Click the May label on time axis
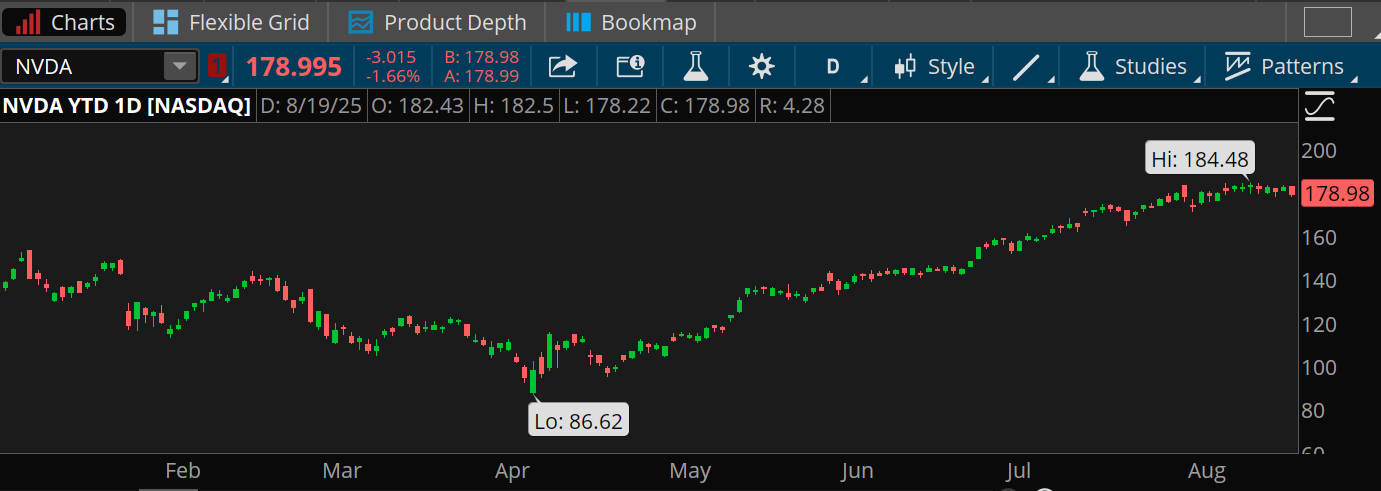1381x491 pixels. tap(690, 470)
